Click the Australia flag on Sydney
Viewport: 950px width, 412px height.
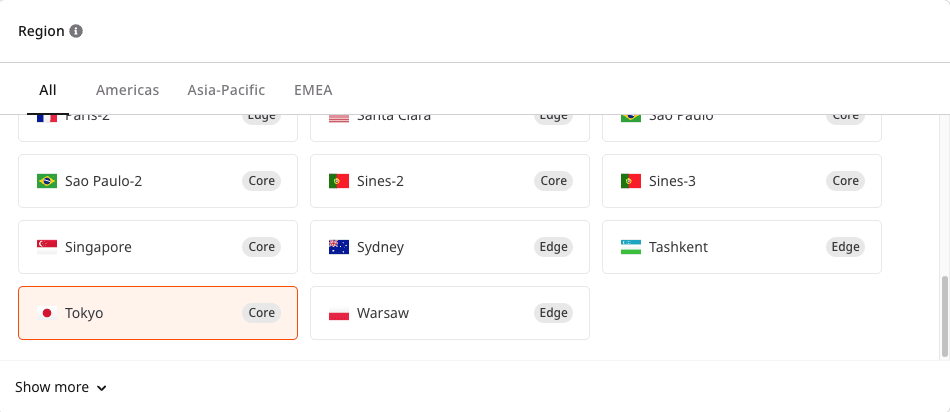tap(338, 247)
